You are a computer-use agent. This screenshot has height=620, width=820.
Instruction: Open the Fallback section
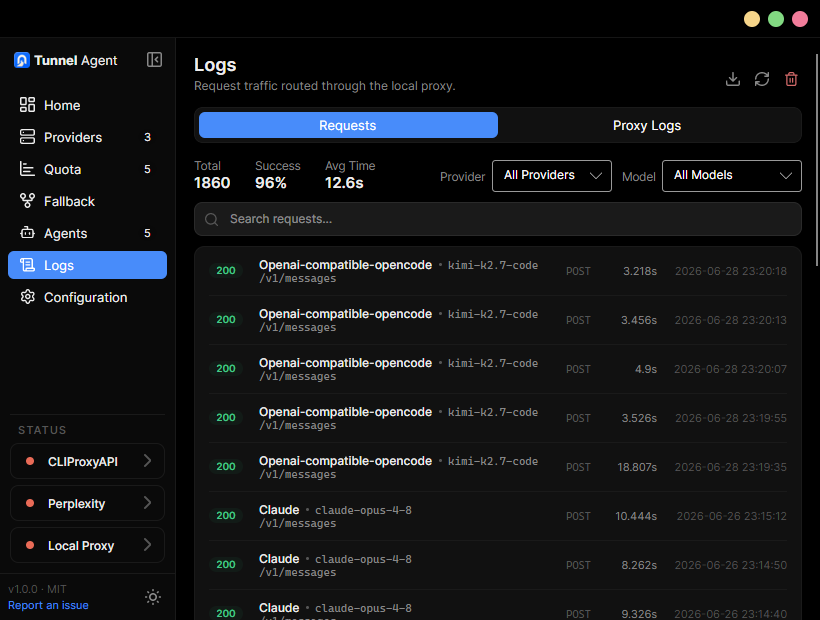[x=87, y=201]
